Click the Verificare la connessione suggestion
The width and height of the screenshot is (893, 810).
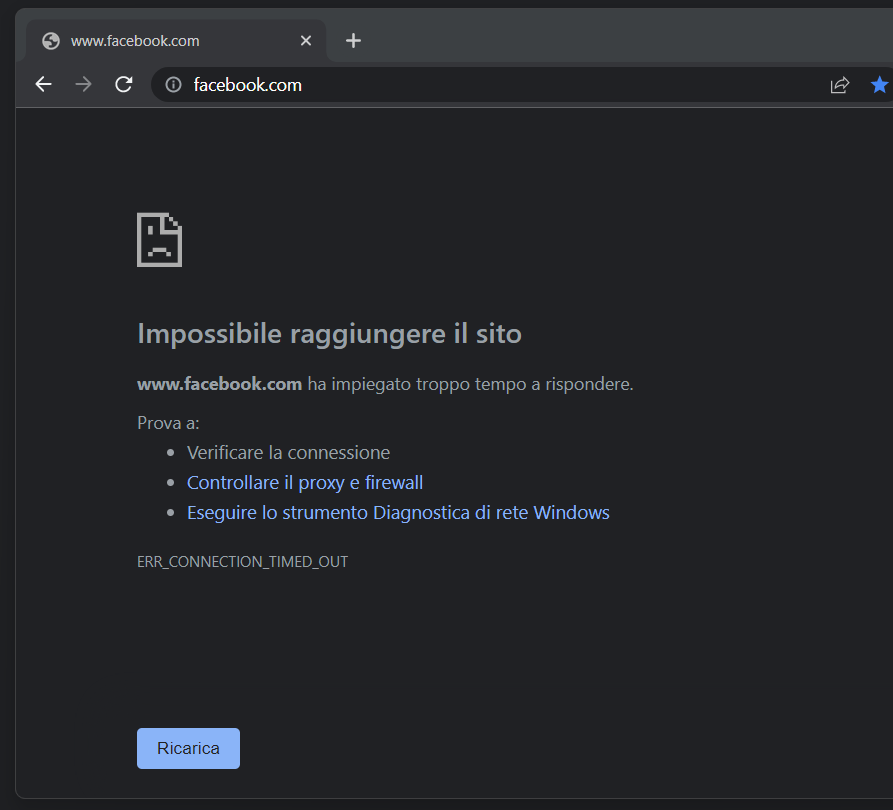pyautogui.click(x=288, y=453)
